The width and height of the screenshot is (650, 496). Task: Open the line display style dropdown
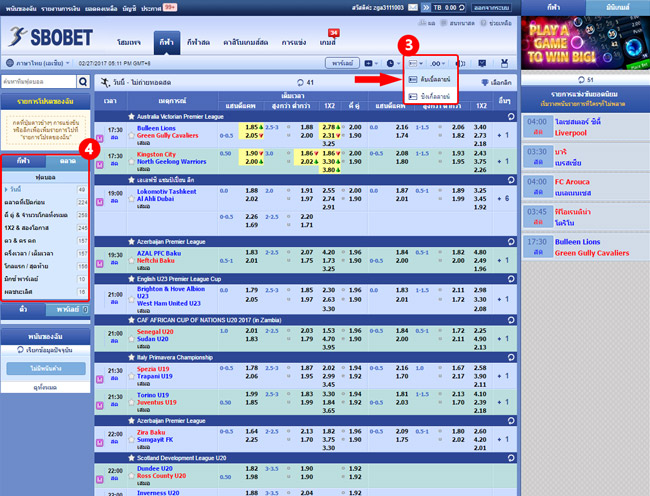pos(415,63)
